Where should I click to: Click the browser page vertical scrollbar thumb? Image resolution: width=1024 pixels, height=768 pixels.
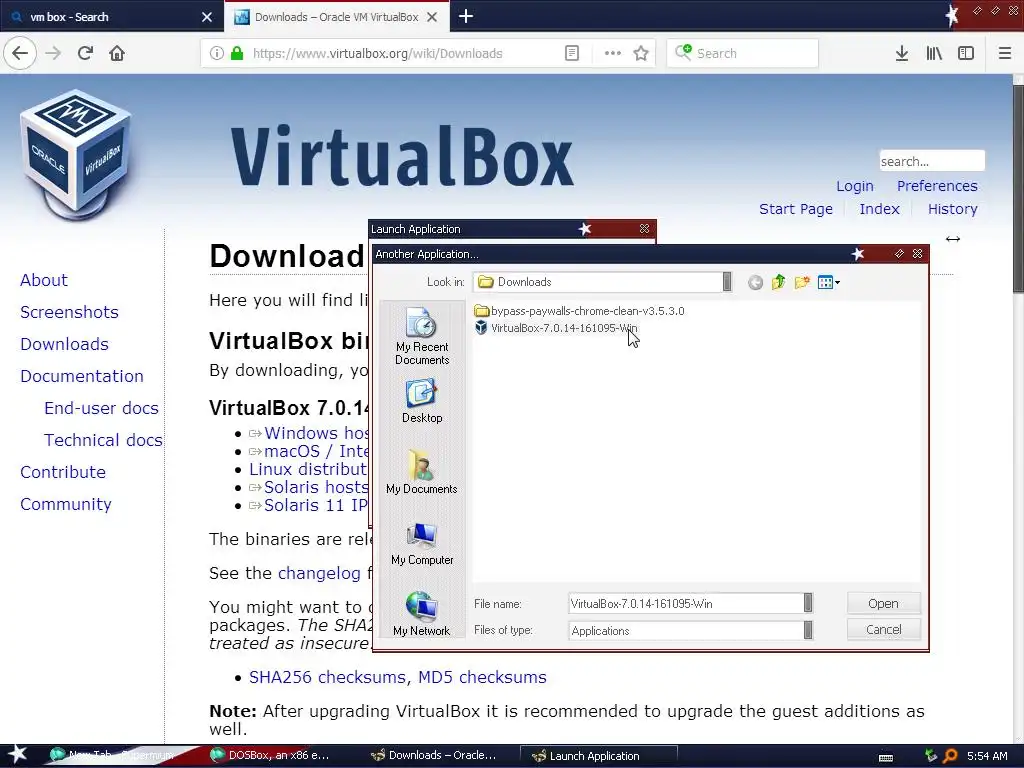pyautogui.click(x=1018, y=188)
